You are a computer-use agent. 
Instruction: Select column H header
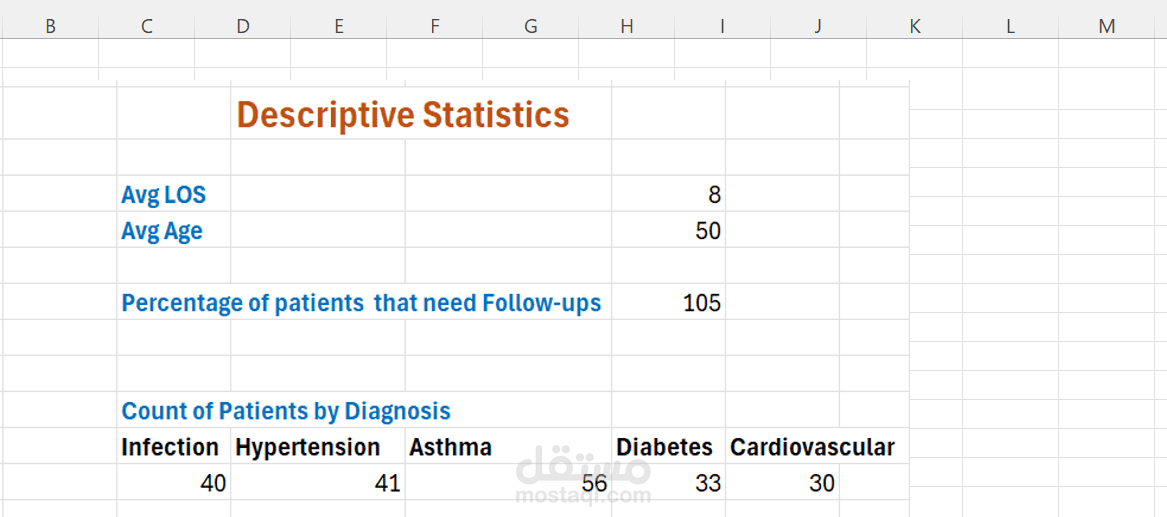626,27
